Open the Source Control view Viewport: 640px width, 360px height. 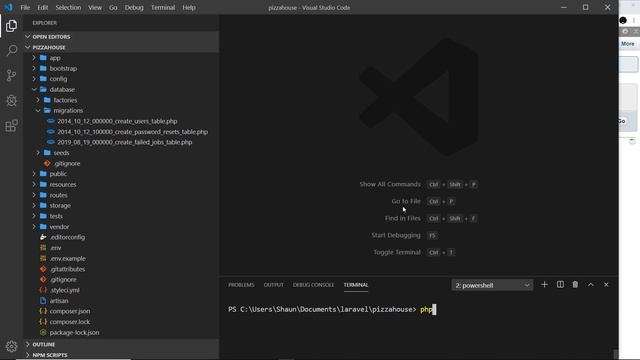point(11,76)
